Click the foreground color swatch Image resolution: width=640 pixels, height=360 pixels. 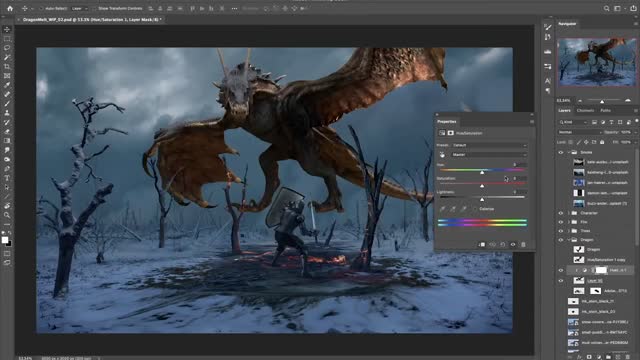pyautogui.click(x=5, y=240)
